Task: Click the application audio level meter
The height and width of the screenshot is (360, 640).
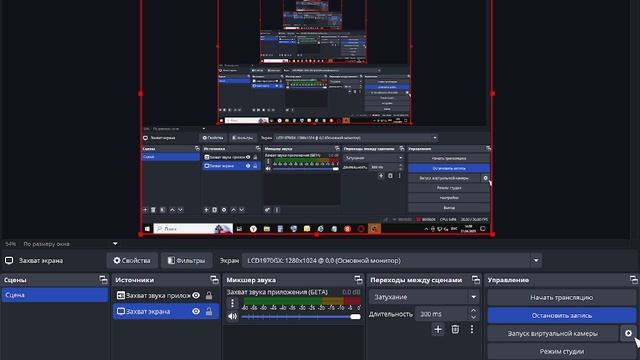Action: (x=301, y=301)
